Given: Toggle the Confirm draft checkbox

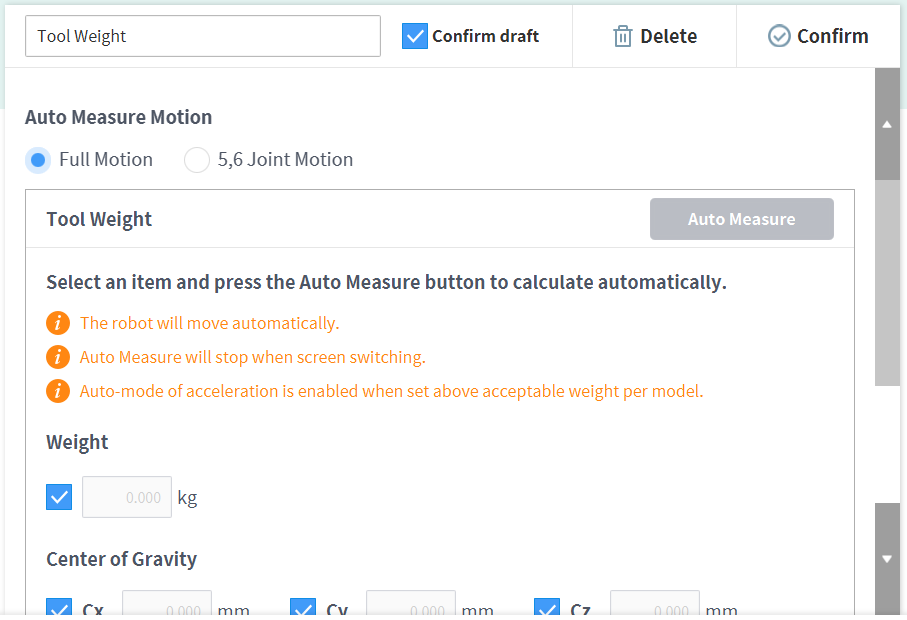Looking at the screenshot, I should (415, 36).
